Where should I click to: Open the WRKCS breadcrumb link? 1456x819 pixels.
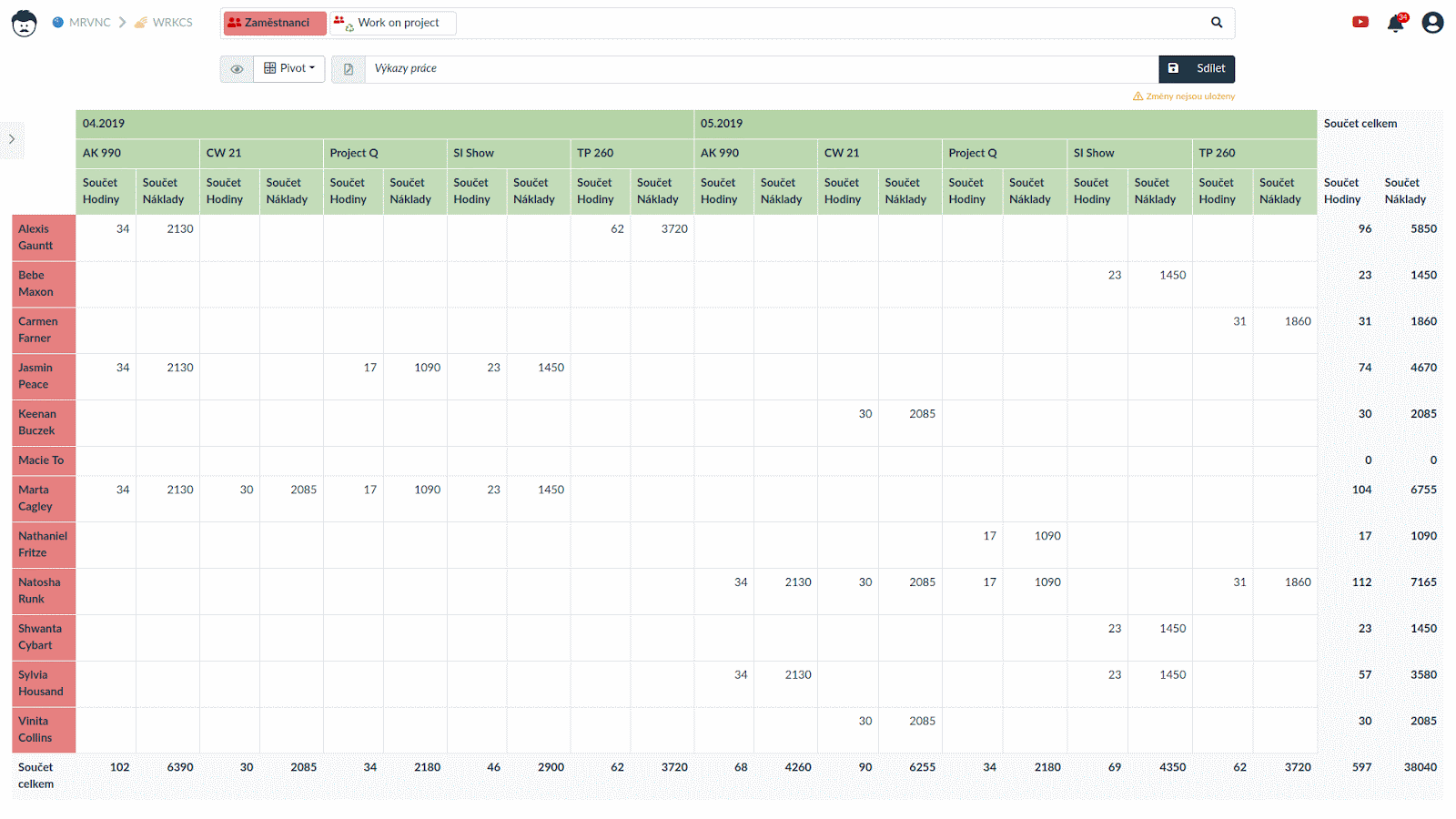pyautogui.click(x=164, y=23)
